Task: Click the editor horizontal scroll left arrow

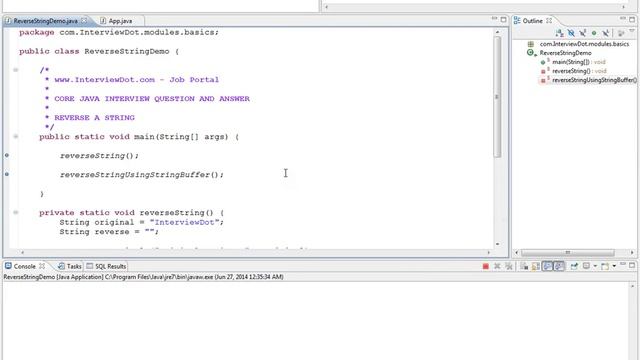Action: click(x=22, y=253)
